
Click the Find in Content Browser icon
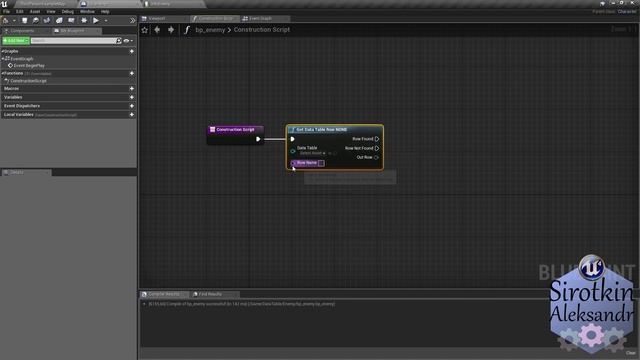(36, 20)
